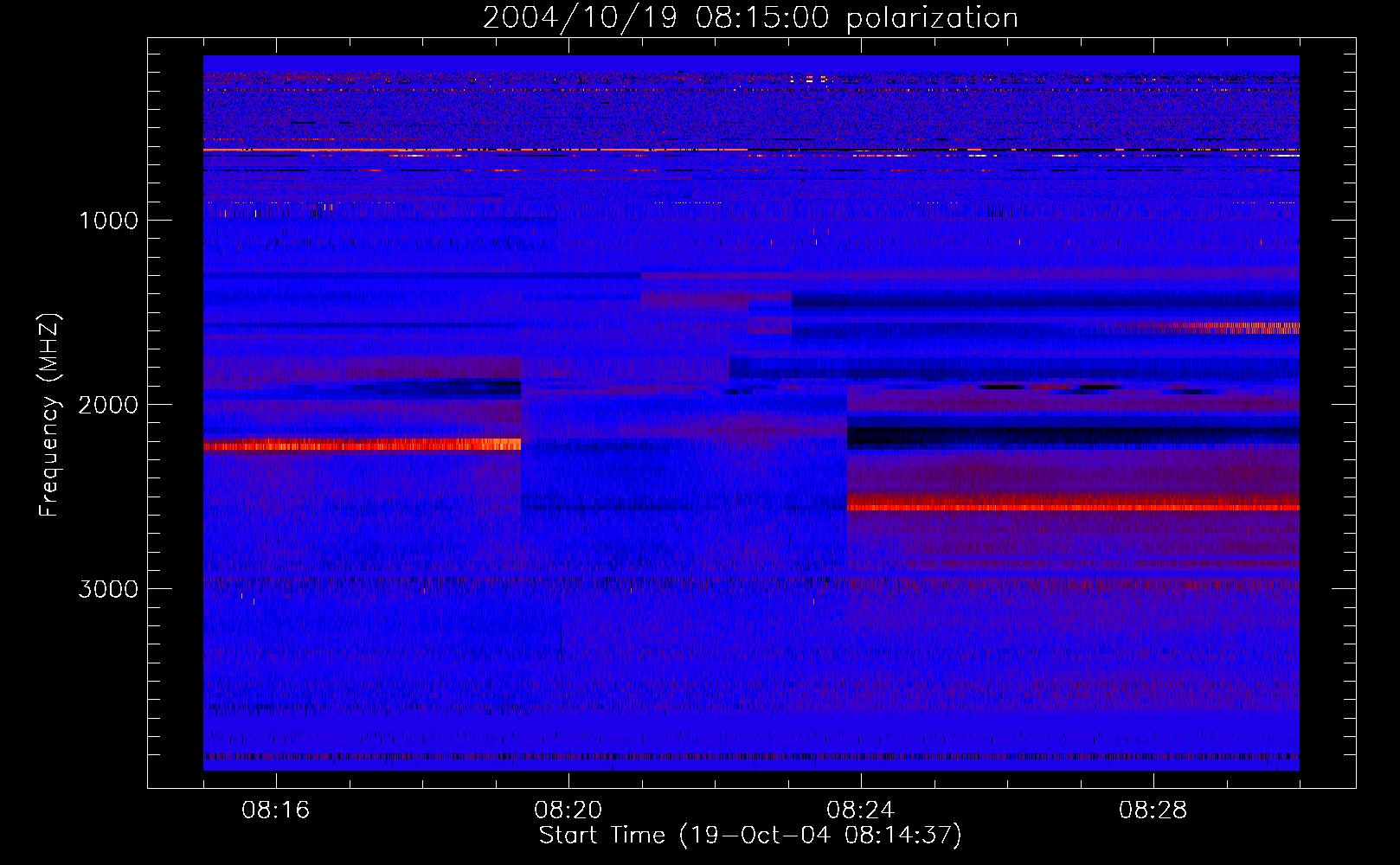The height and width of the screenshot is (865, 1400).
Task: Click the 08:16 time tick label
Action: [276, 811]
